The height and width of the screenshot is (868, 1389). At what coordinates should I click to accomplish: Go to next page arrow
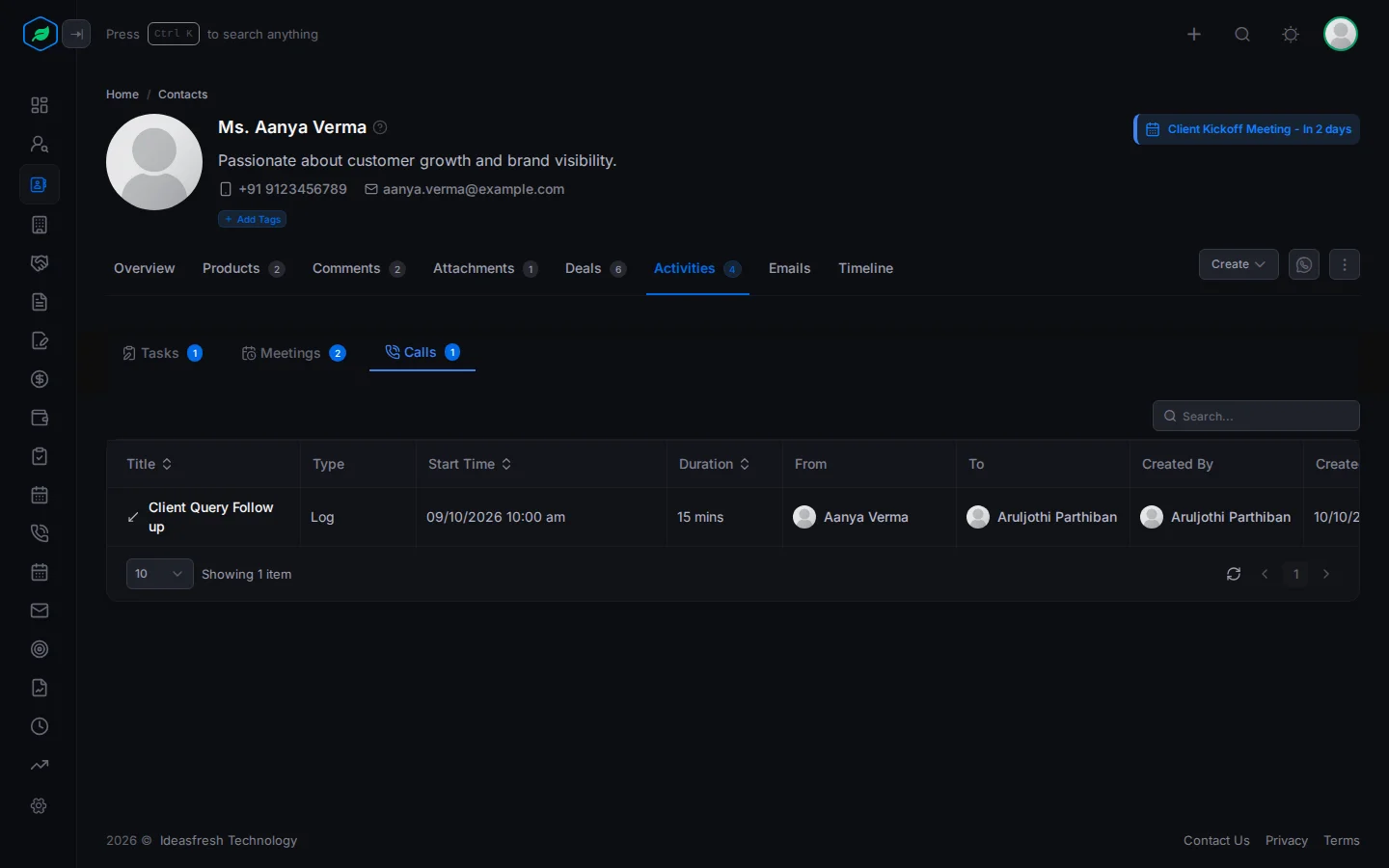pos(1326,574)
